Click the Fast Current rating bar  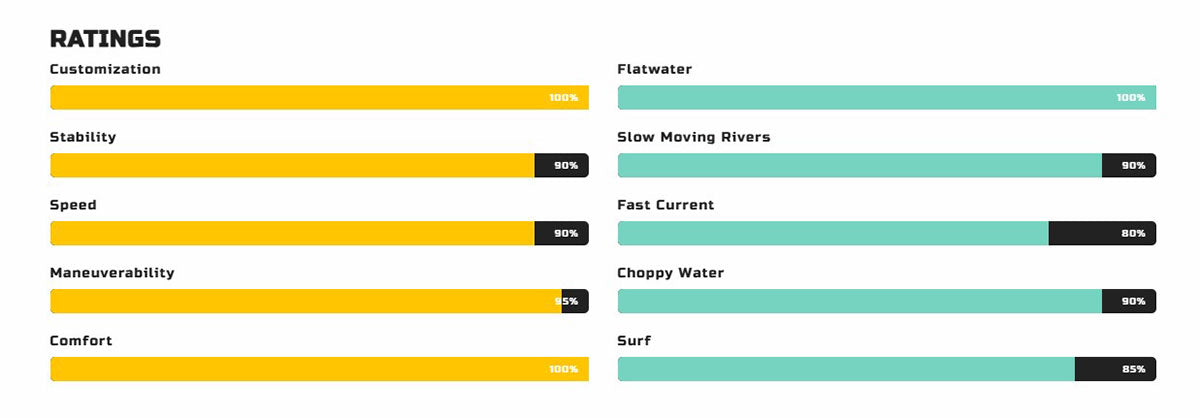887,233
